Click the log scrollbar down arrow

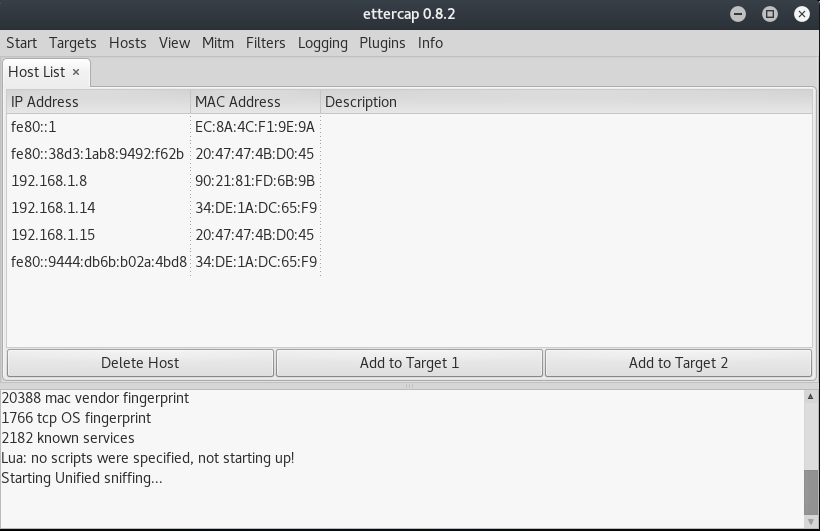811,522
